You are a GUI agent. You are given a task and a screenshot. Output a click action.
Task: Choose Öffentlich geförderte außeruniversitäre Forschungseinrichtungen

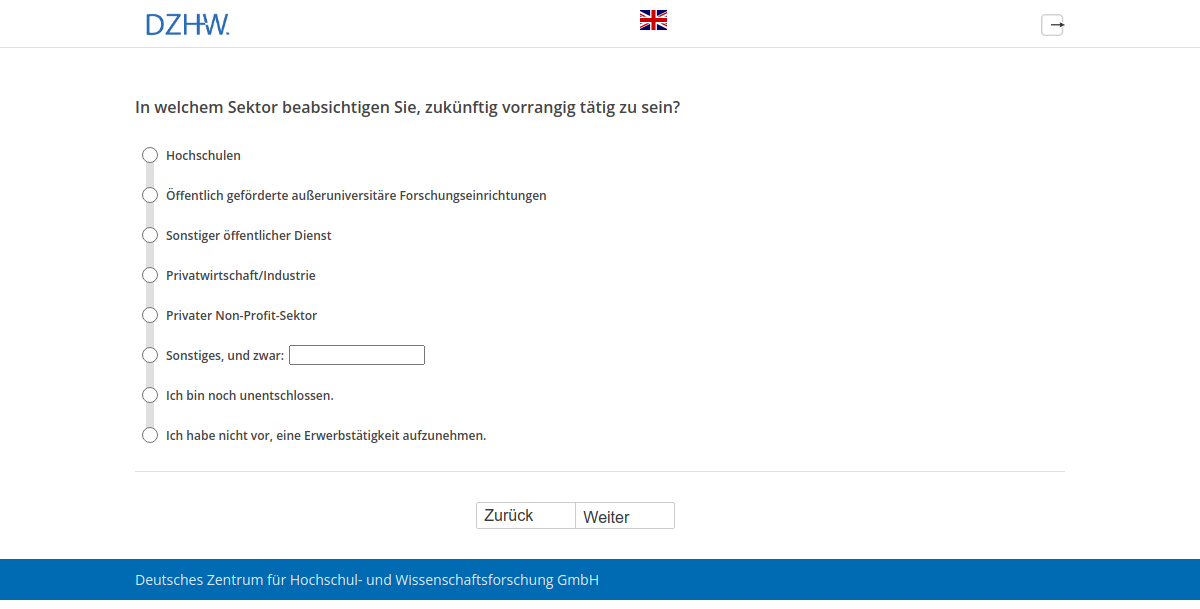click(x=150, y=195)
